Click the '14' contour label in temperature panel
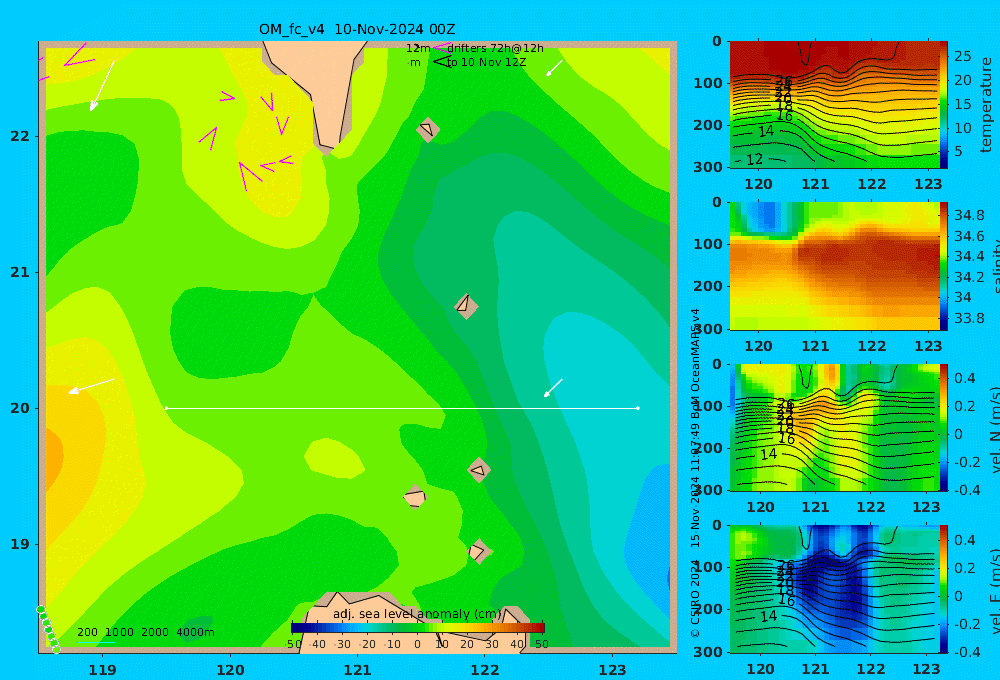 click(766, 131)
